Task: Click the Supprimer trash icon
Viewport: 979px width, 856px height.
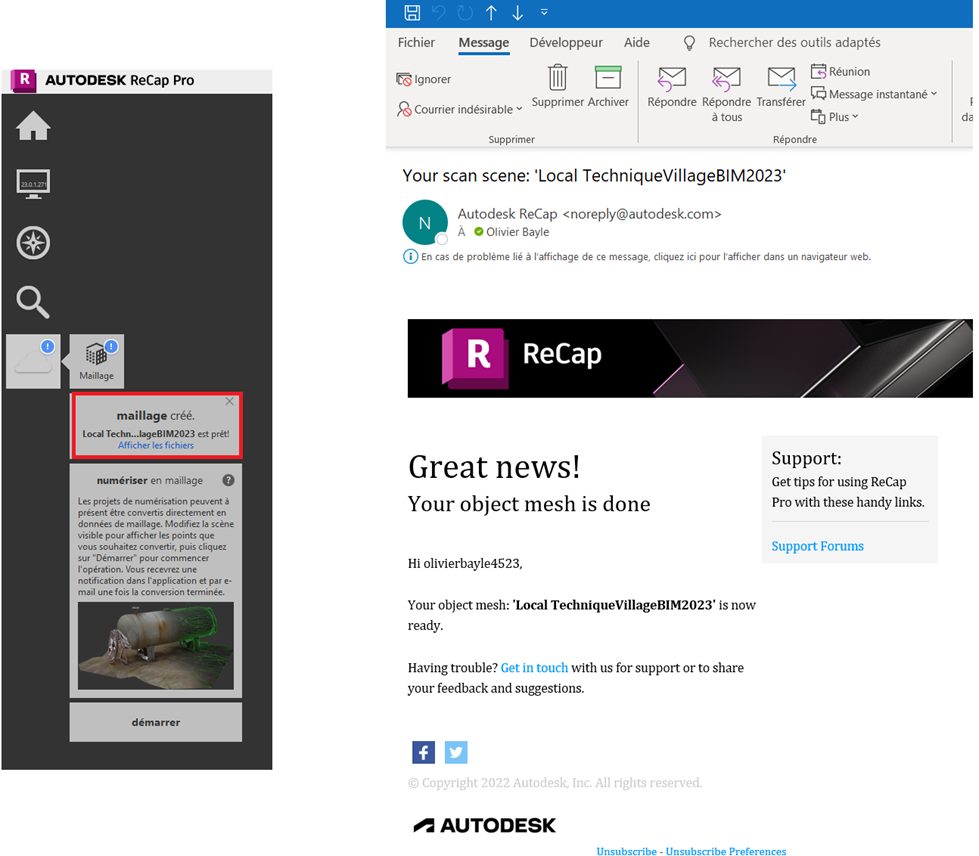Action: point(558,78)
